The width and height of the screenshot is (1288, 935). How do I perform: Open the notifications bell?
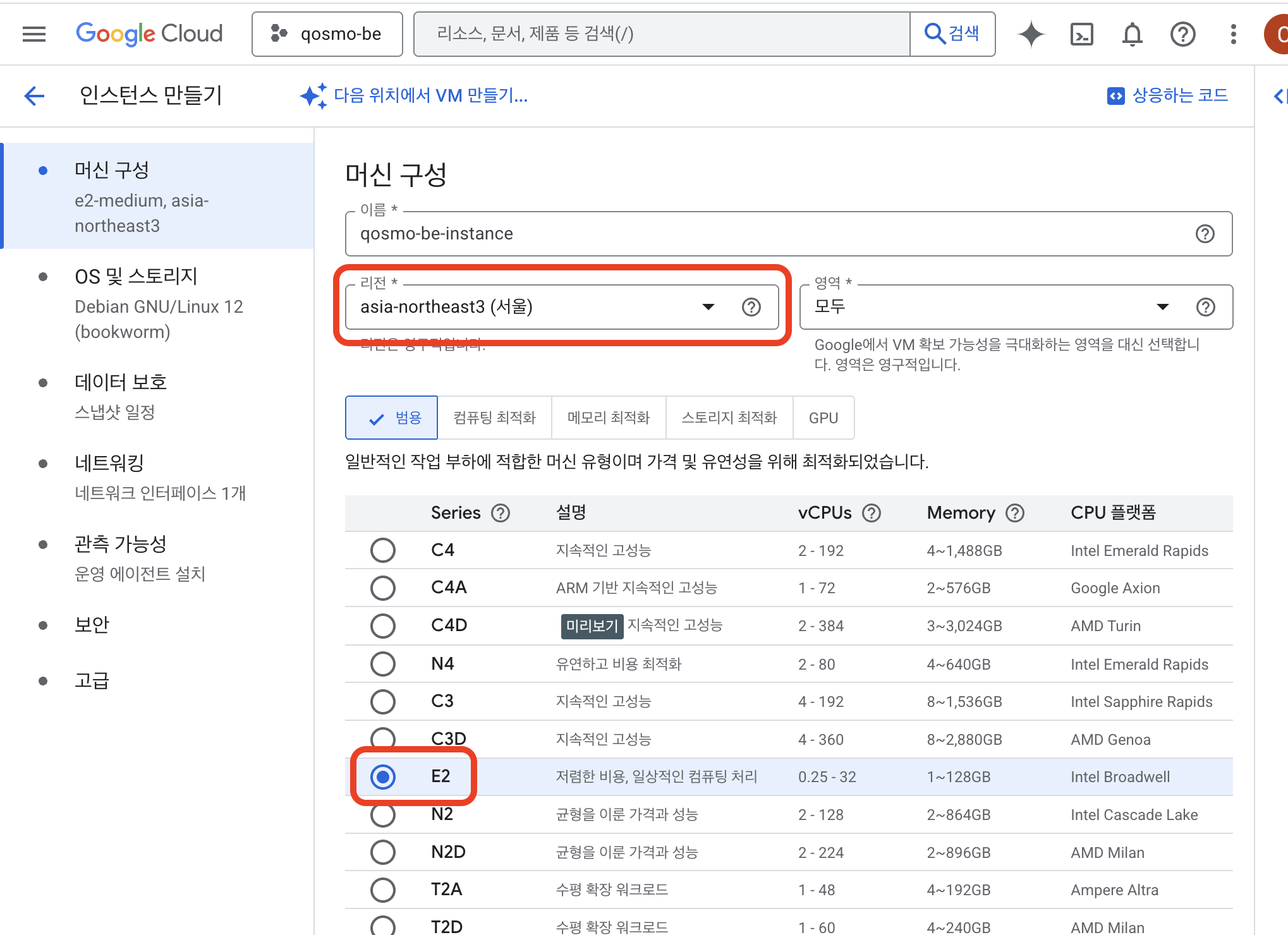click(x=1132, y=34)
